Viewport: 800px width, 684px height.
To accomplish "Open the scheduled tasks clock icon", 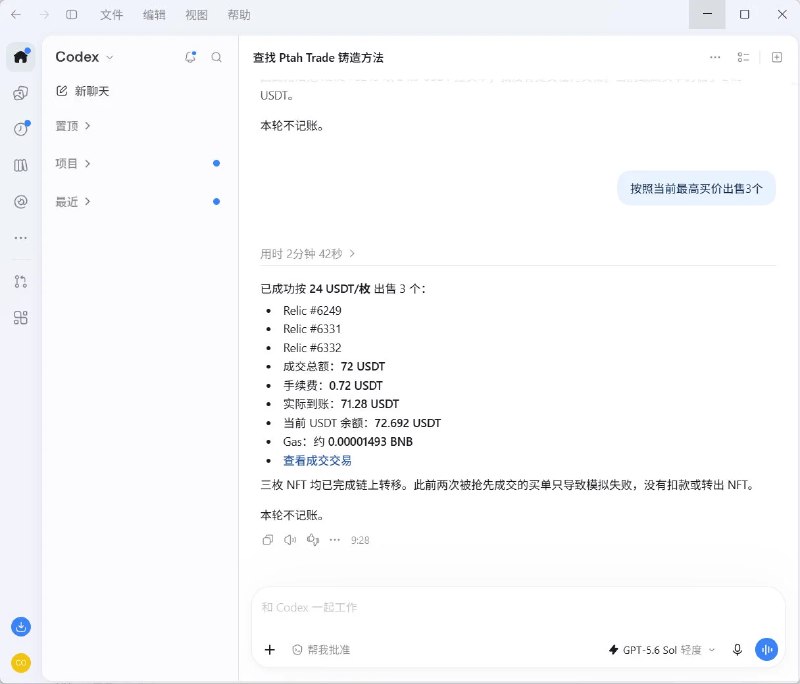I will pyautogui.click(x=21, y=129).
